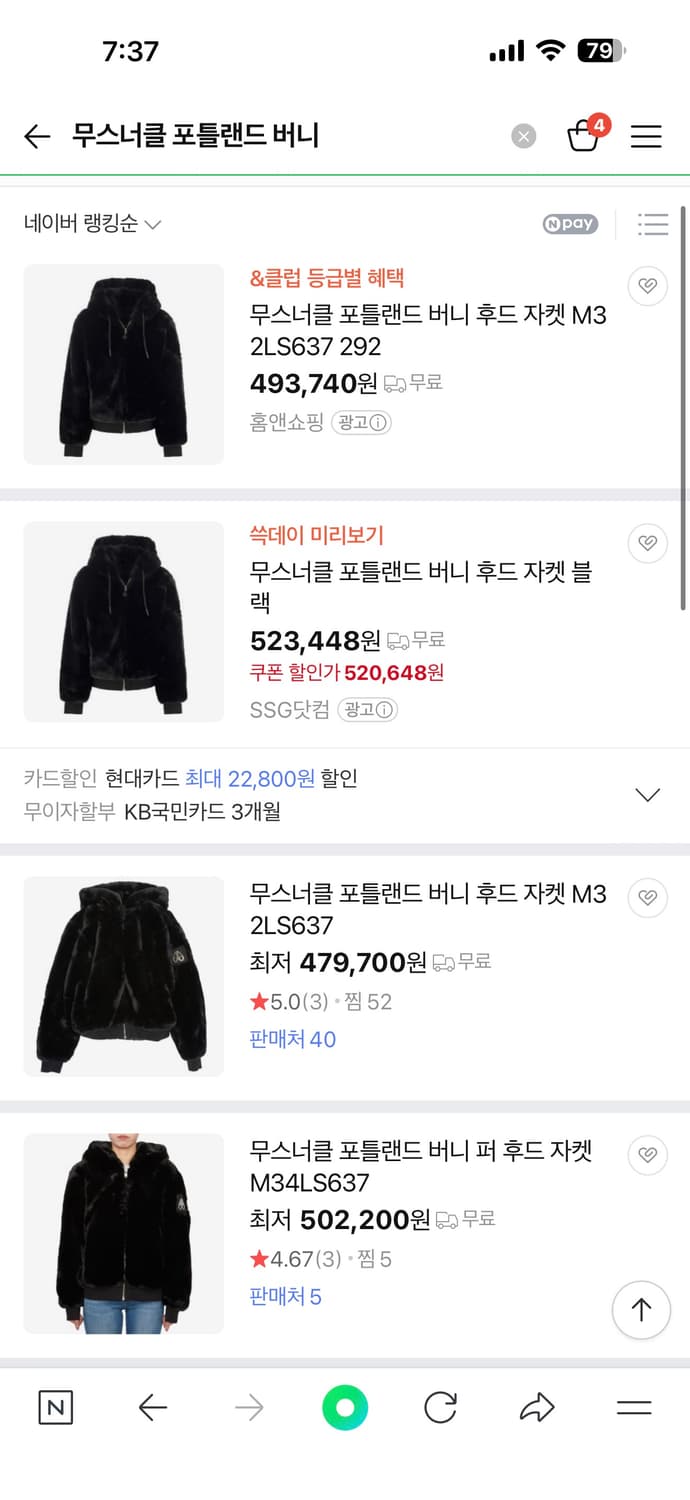The width and height of the screenshot is (690, 1500).
Task: Switch to list view with the layout icon
Action: 654,225
